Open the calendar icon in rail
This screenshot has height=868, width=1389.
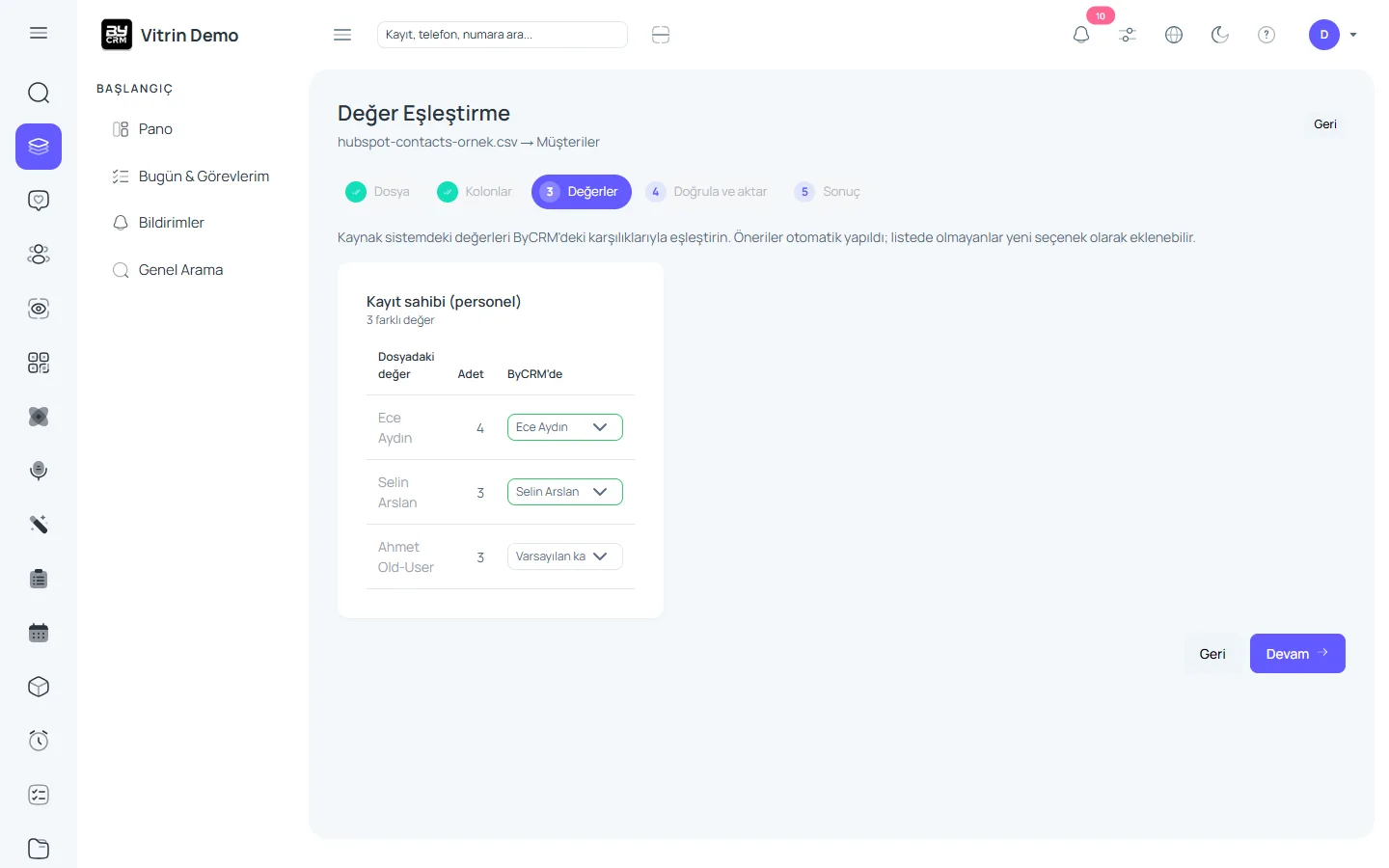pyautogui.click(x=39, y=633)
